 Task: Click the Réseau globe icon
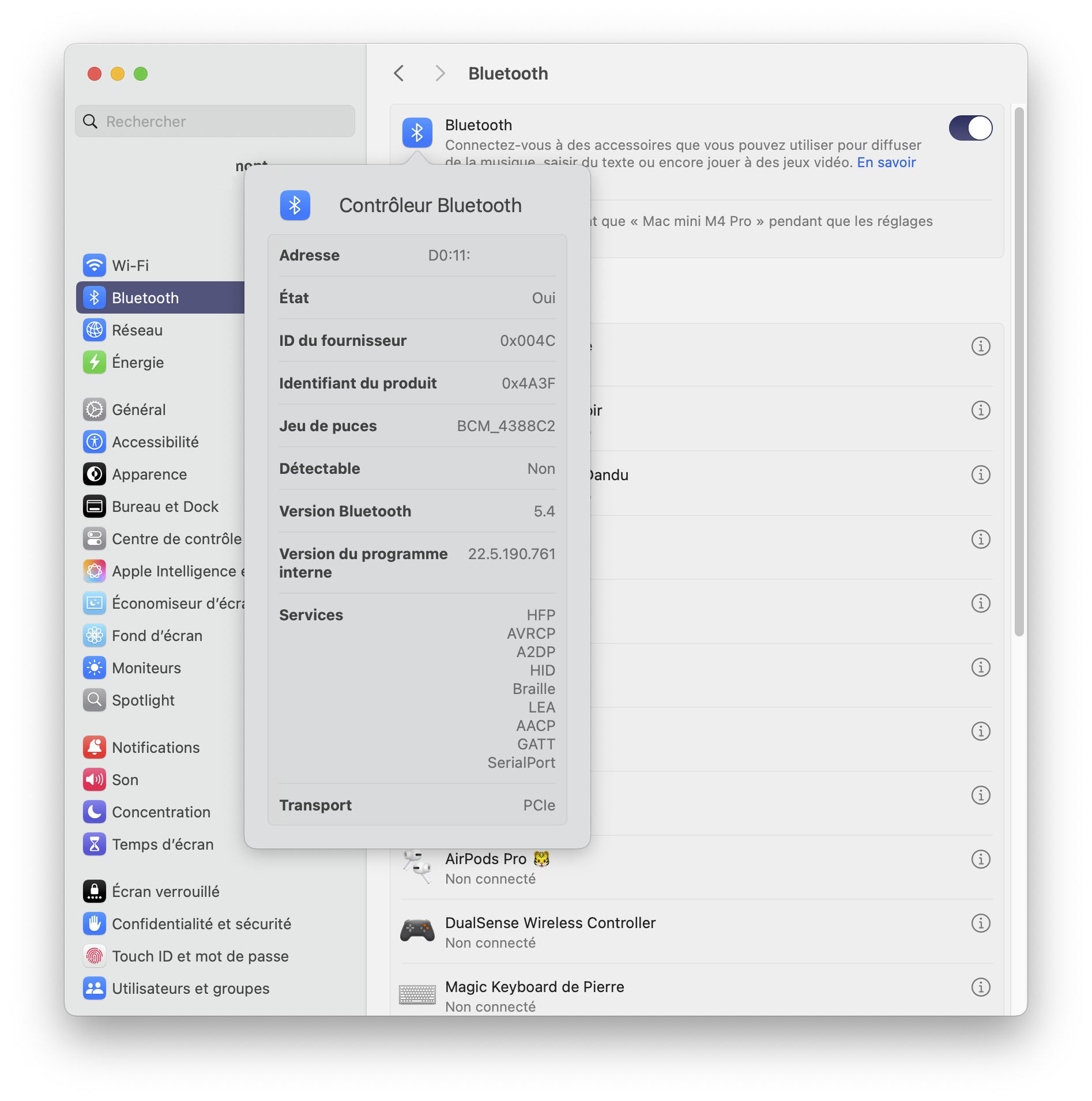click(95, 330)
